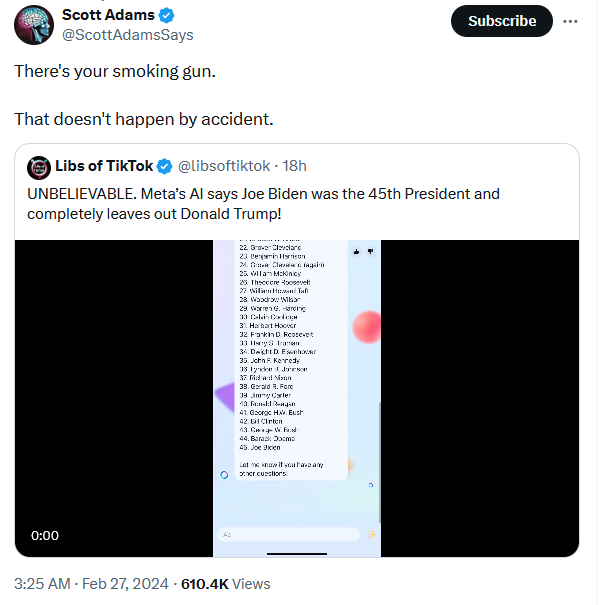601x605 pixels.
Task: Click Libs of TikTok verified badge
Action: pyautogui.click(x=164, y=166)
